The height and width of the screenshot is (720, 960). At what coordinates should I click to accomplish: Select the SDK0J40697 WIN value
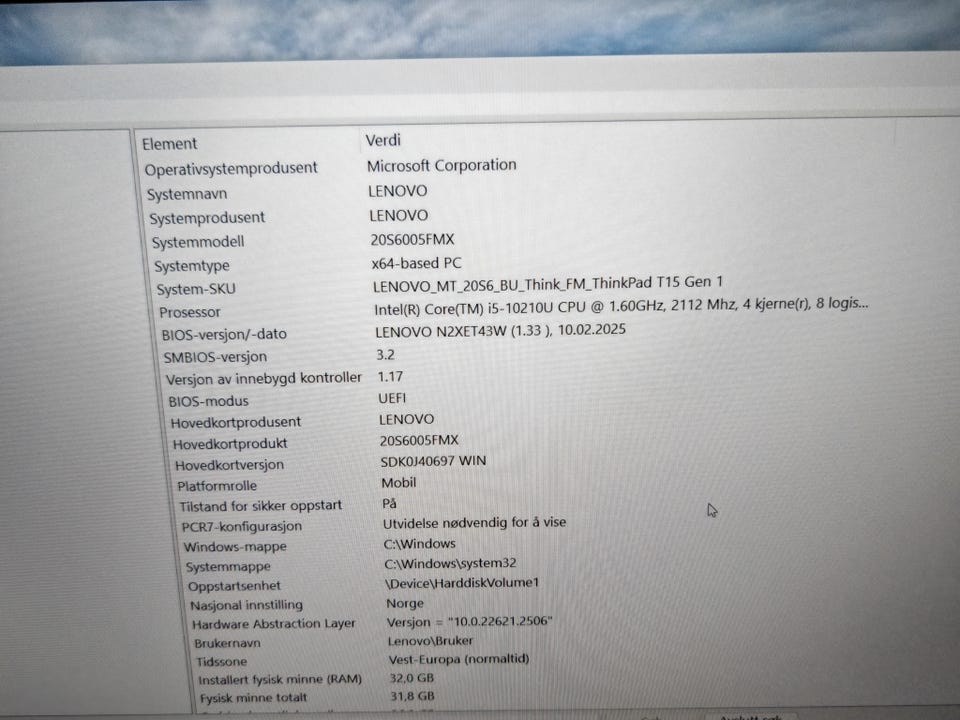(x=433, y=461)
